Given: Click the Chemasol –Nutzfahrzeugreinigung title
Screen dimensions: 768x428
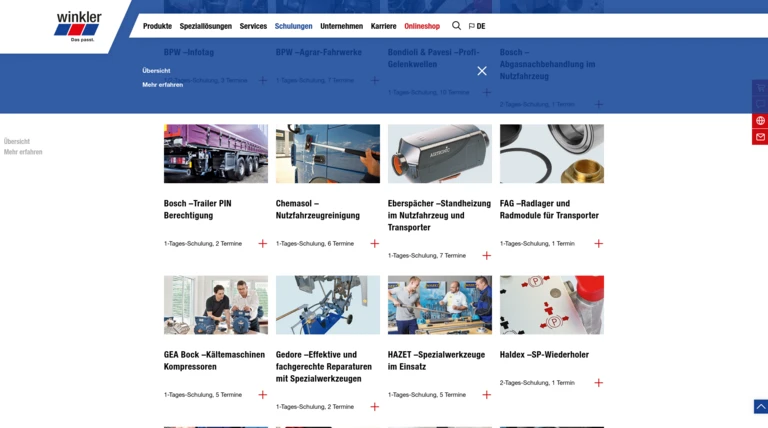Looking at the screenshot, I should coord(317,210).
